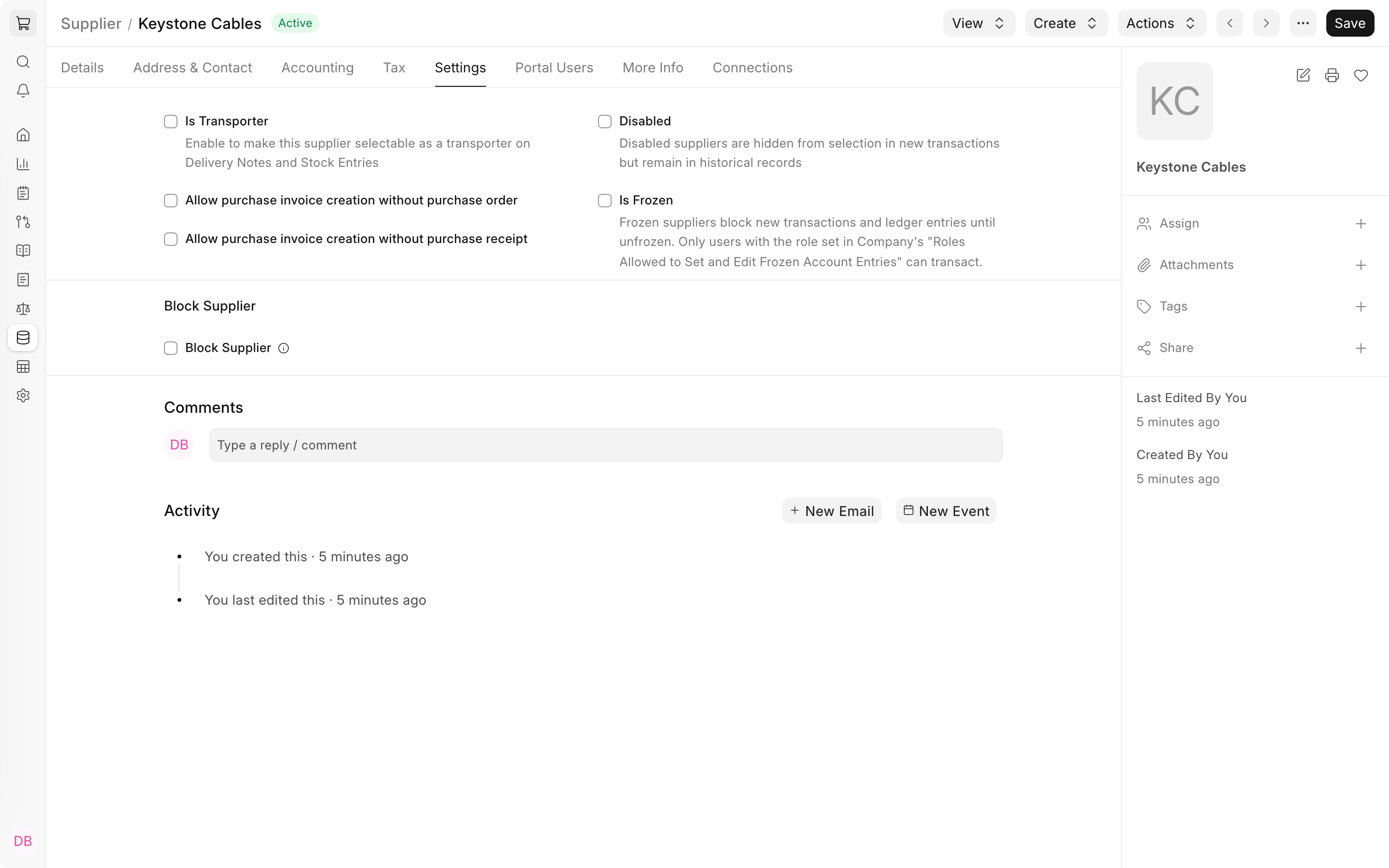Add a tag with Tags plus
Image resolution: width=1389 pixels, height=868 pixels.
(1361, 307)
